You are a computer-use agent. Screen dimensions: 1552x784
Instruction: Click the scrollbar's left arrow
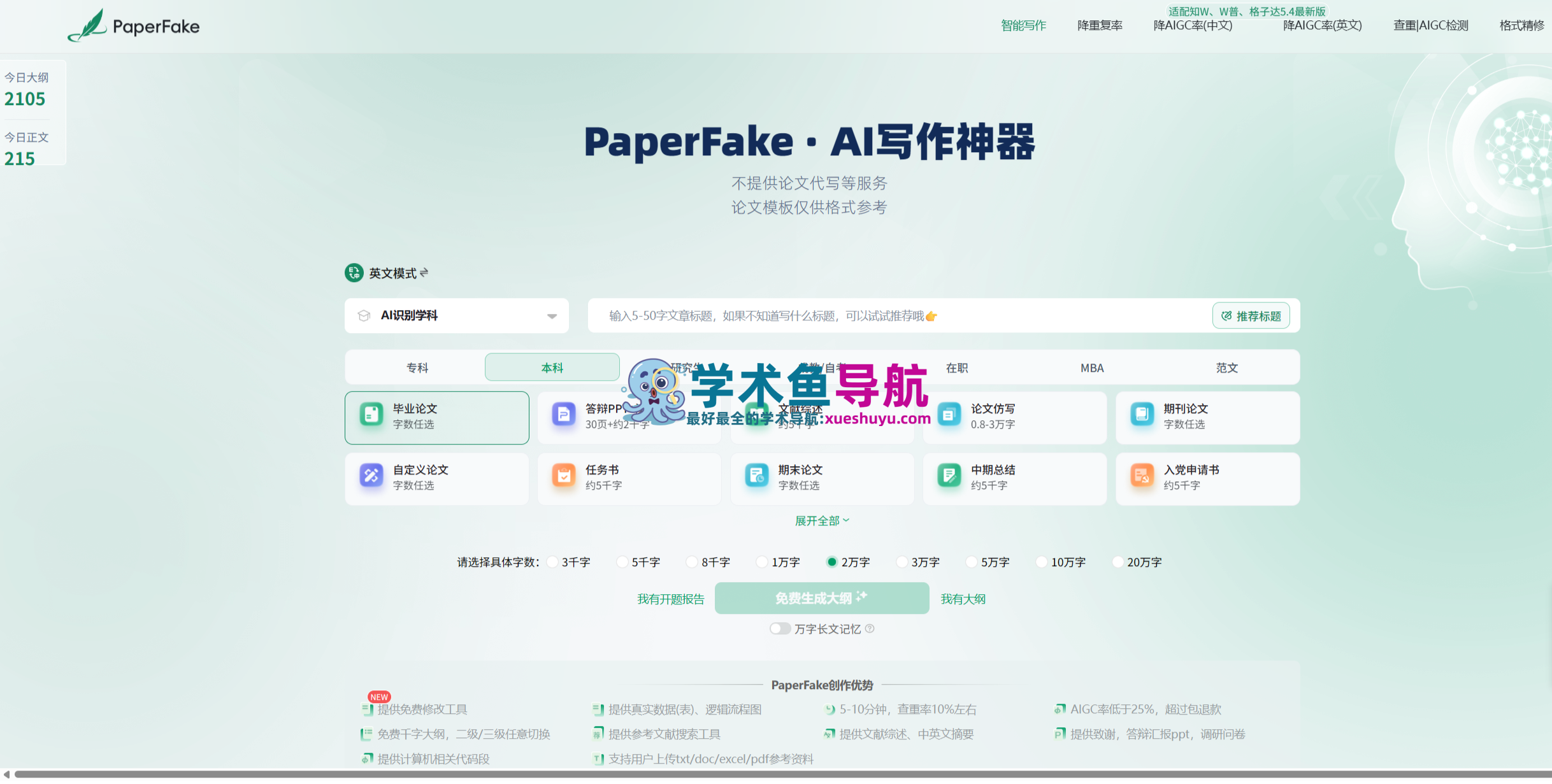tap(6, 774)
